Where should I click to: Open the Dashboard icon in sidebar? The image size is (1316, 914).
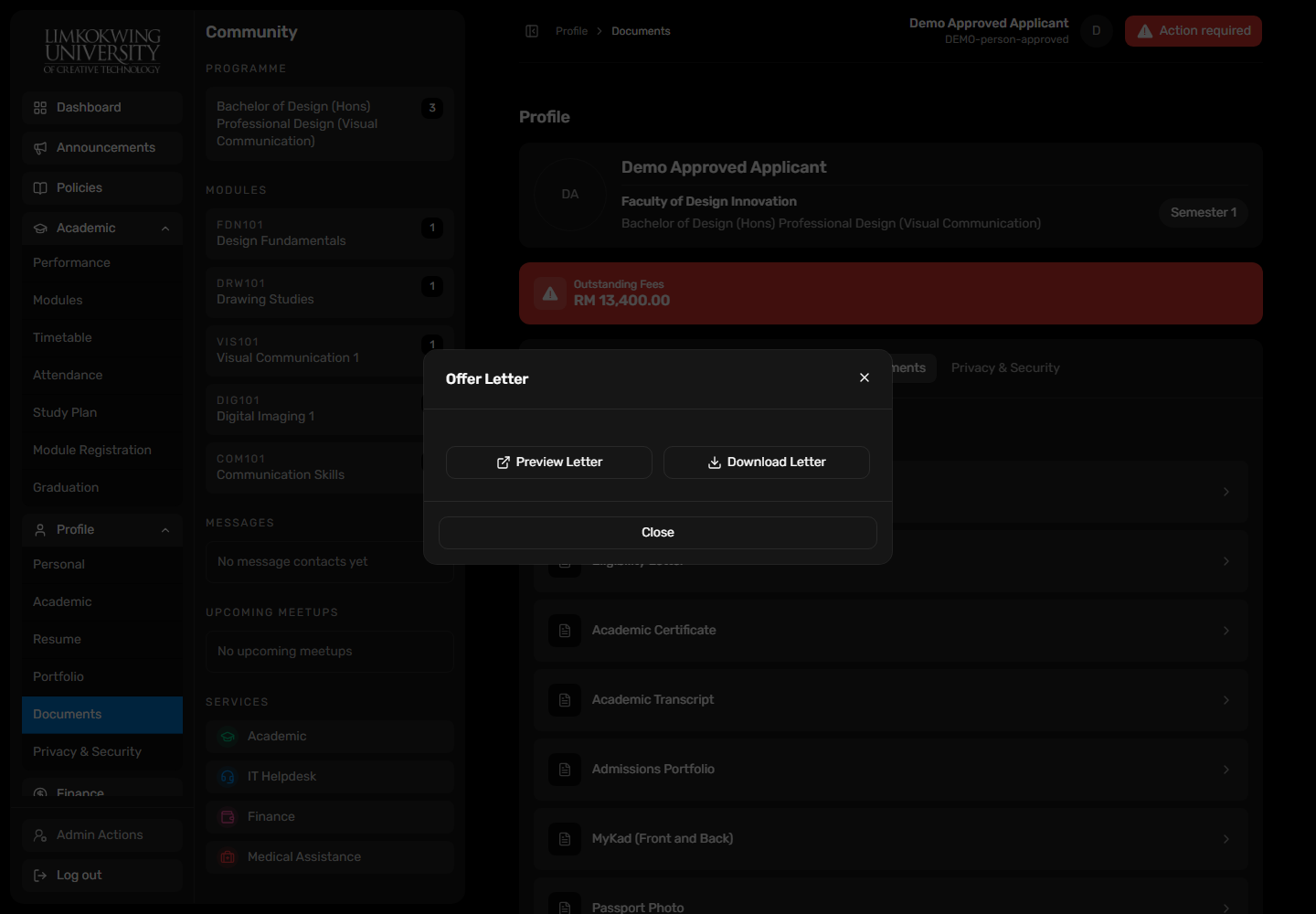pos(40,108)
